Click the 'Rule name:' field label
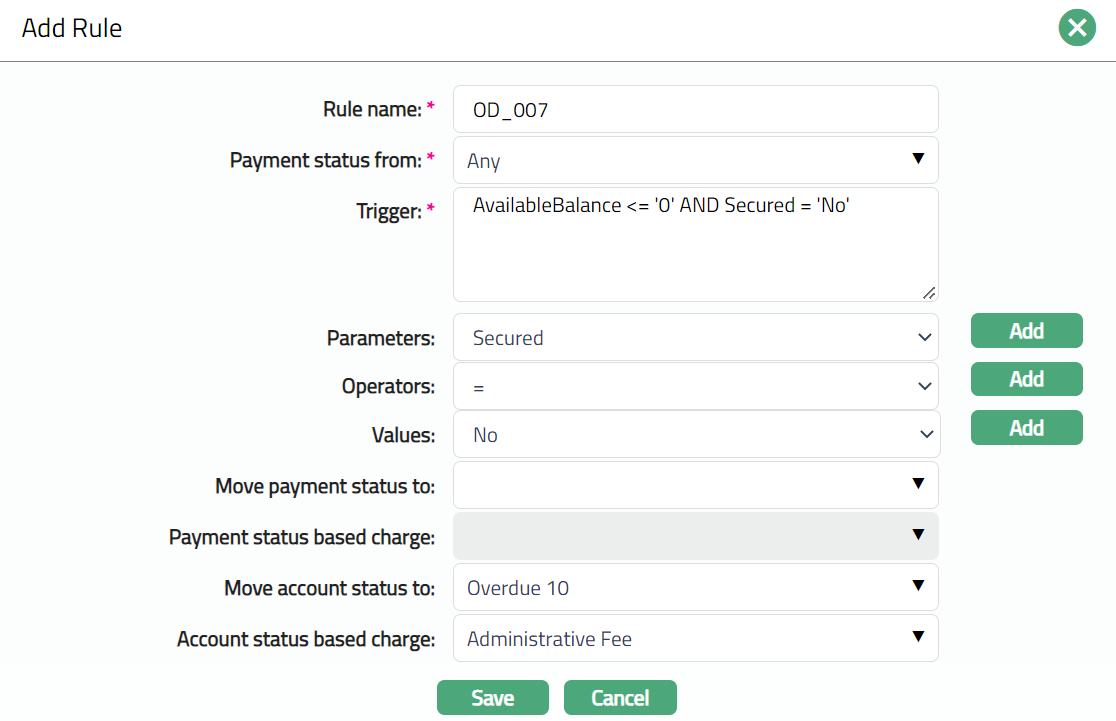 click(x=372, y=110)
